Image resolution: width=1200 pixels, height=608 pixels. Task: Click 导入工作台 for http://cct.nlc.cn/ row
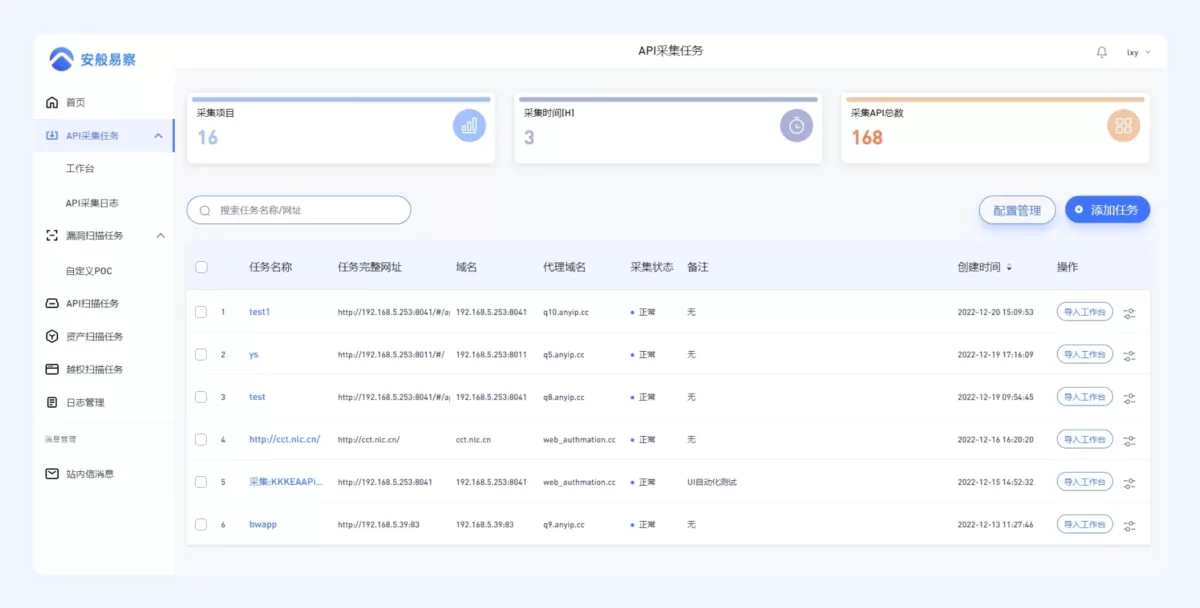(1085, 439)
